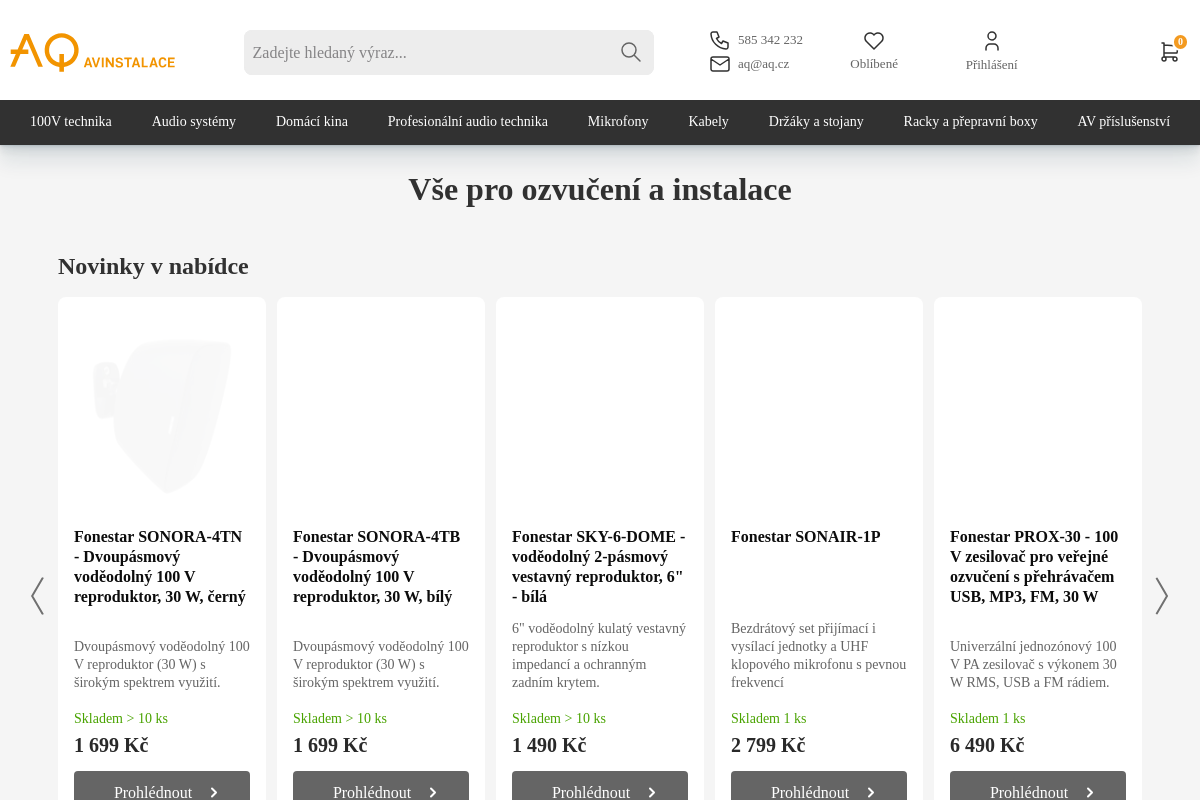1200x800 pixels.
Task: Click Skladem > 10 ks under SKY-6-DOME
Action: click(x=559, y=719)
